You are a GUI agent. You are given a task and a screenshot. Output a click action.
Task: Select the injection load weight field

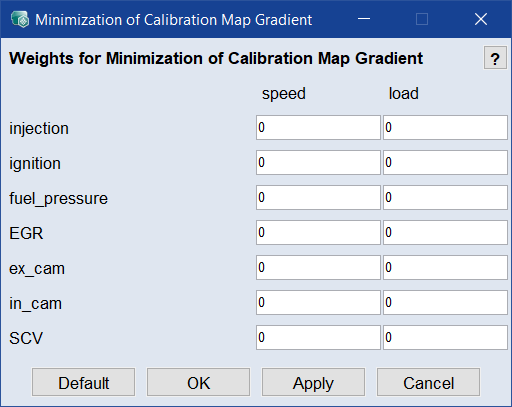tap(445, 128)
